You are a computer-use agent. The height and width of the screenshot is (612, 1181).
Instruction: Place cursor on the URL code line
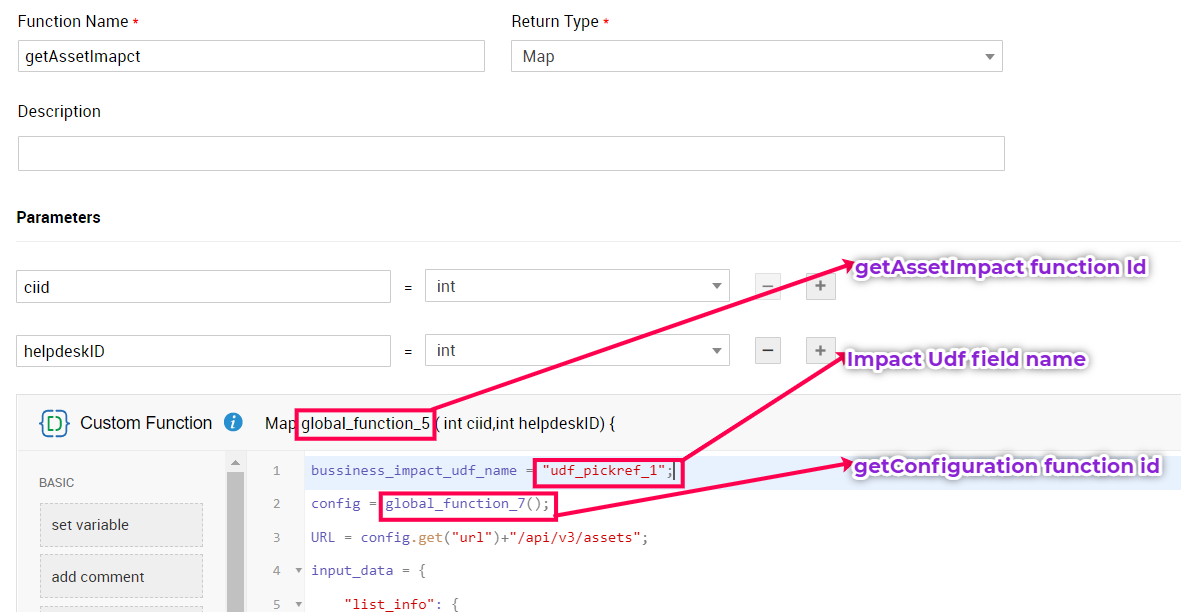480,538
